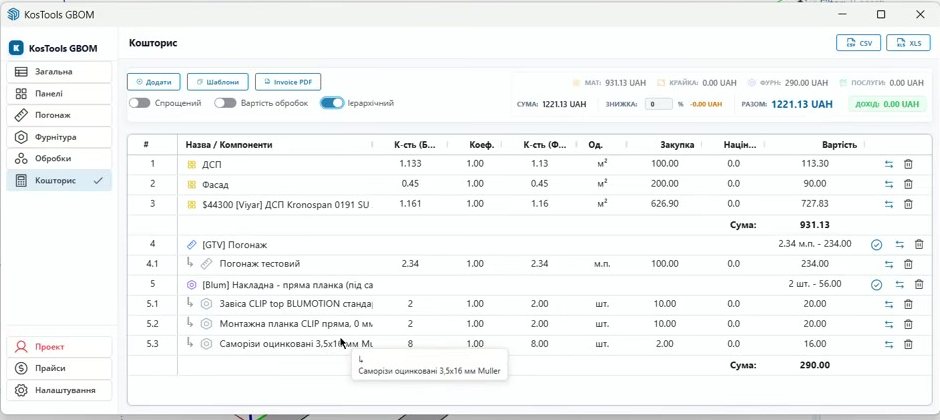940x420 pixels.
Task: Open the Обробки sidebar section
Action: [59, 159]
